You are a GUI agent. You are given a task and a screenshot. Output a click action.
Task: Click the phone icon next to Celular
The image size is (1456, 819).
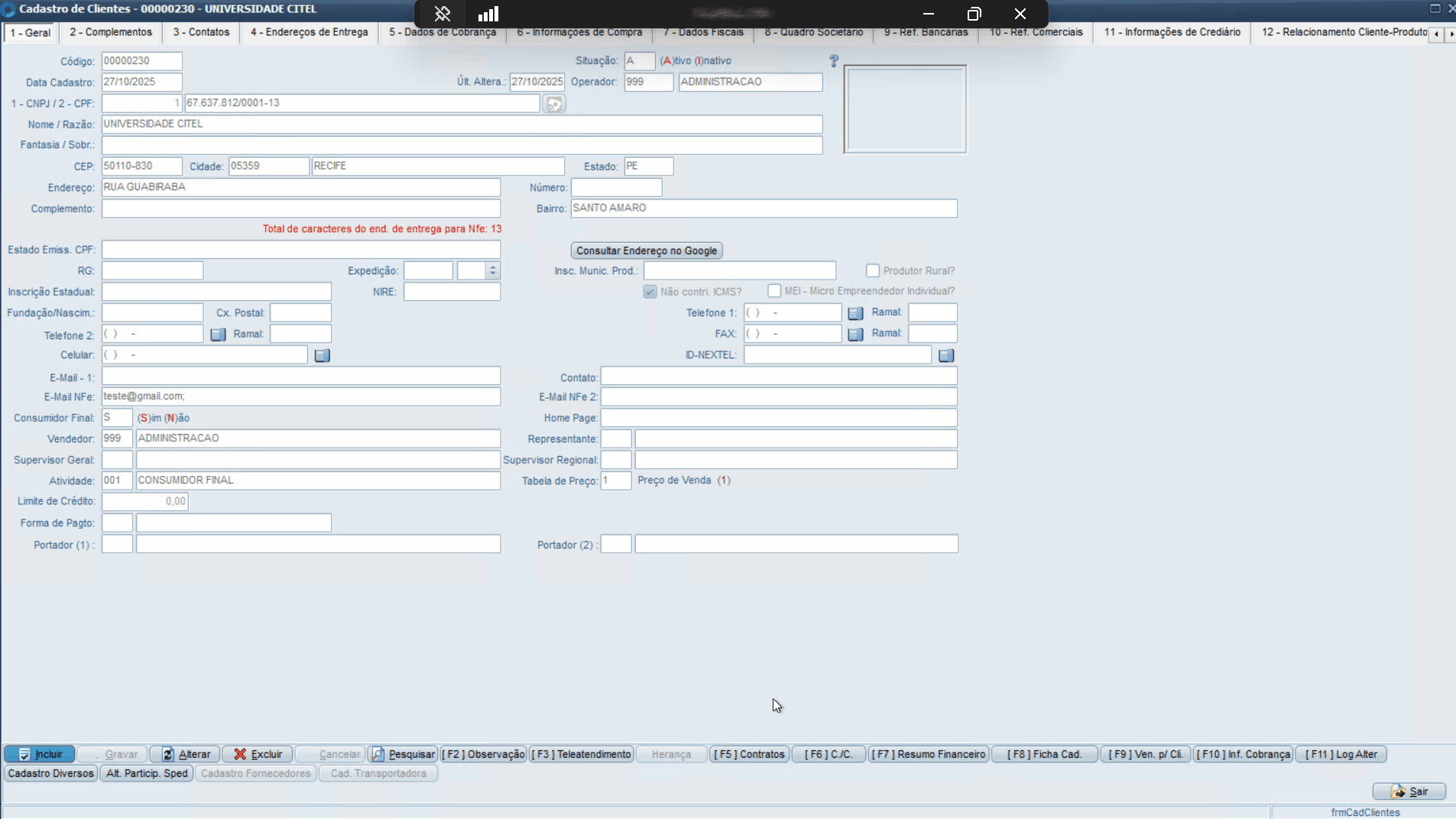[322, 355]
